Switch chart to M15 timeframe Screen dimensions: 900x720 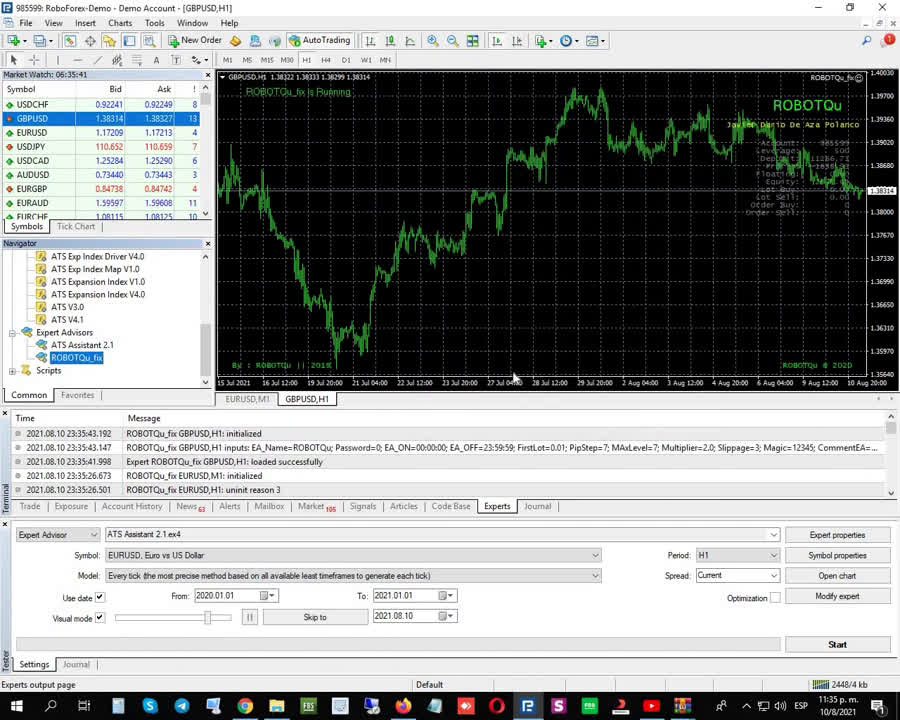point(267,60)
